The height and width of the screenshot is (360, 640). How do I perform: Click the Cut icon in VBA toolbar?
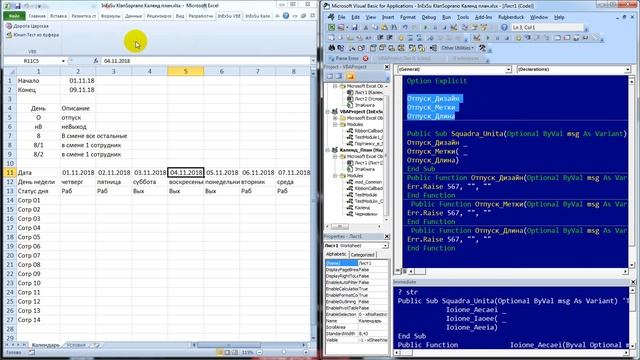(x=366, y=27)
